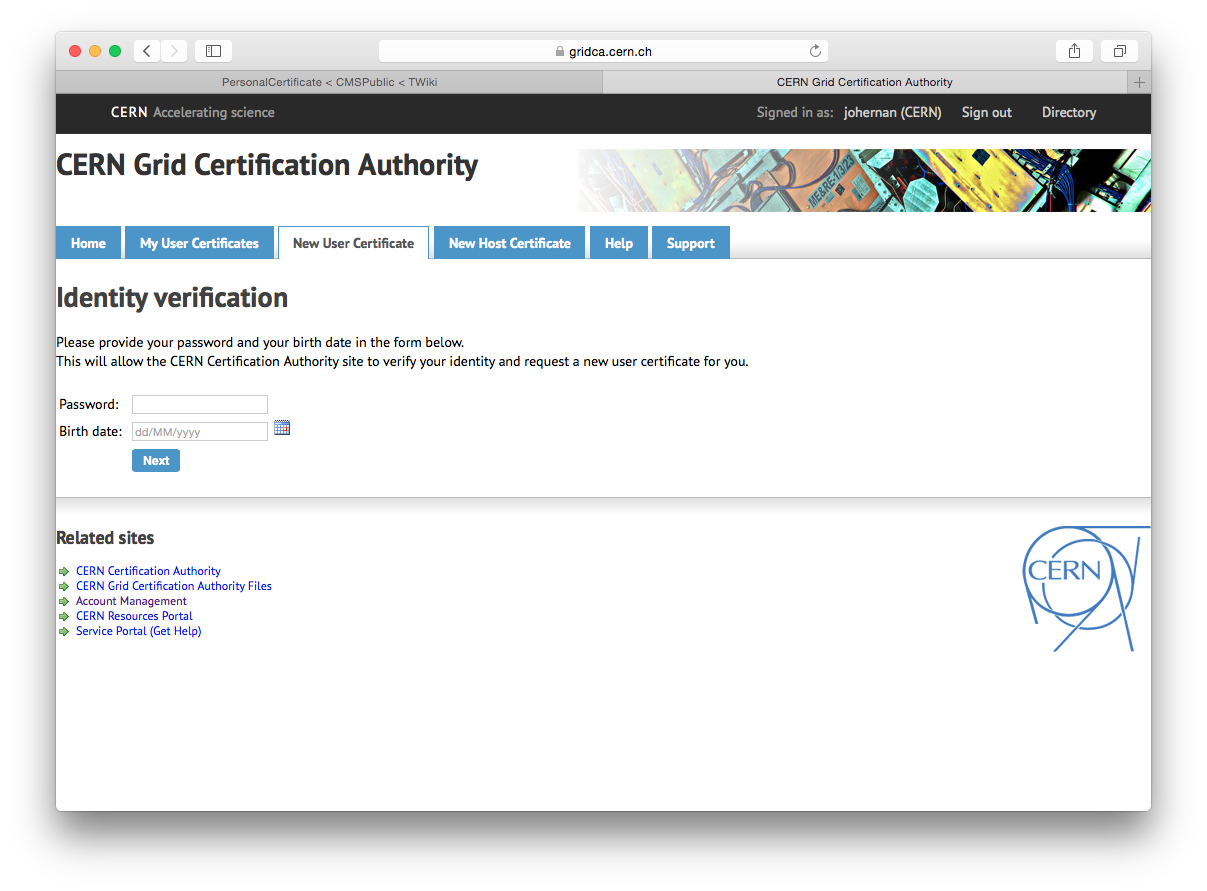Open CERN Certification Authority related link

(x=148, y=571)
